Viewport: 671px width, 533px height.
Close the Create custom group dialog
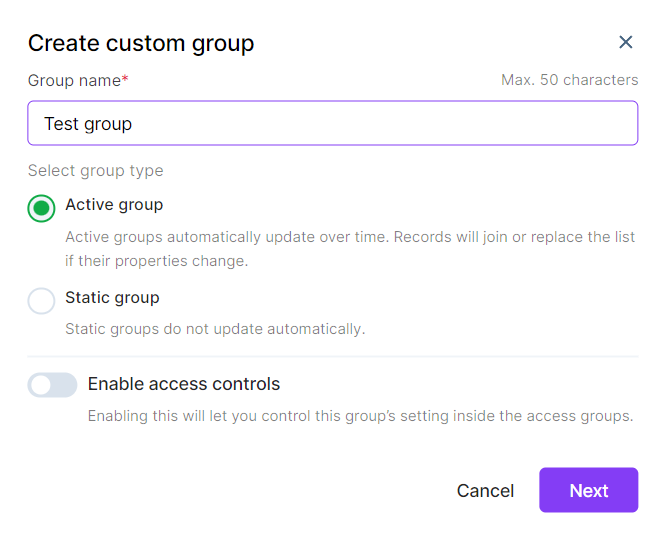(626, 42)
